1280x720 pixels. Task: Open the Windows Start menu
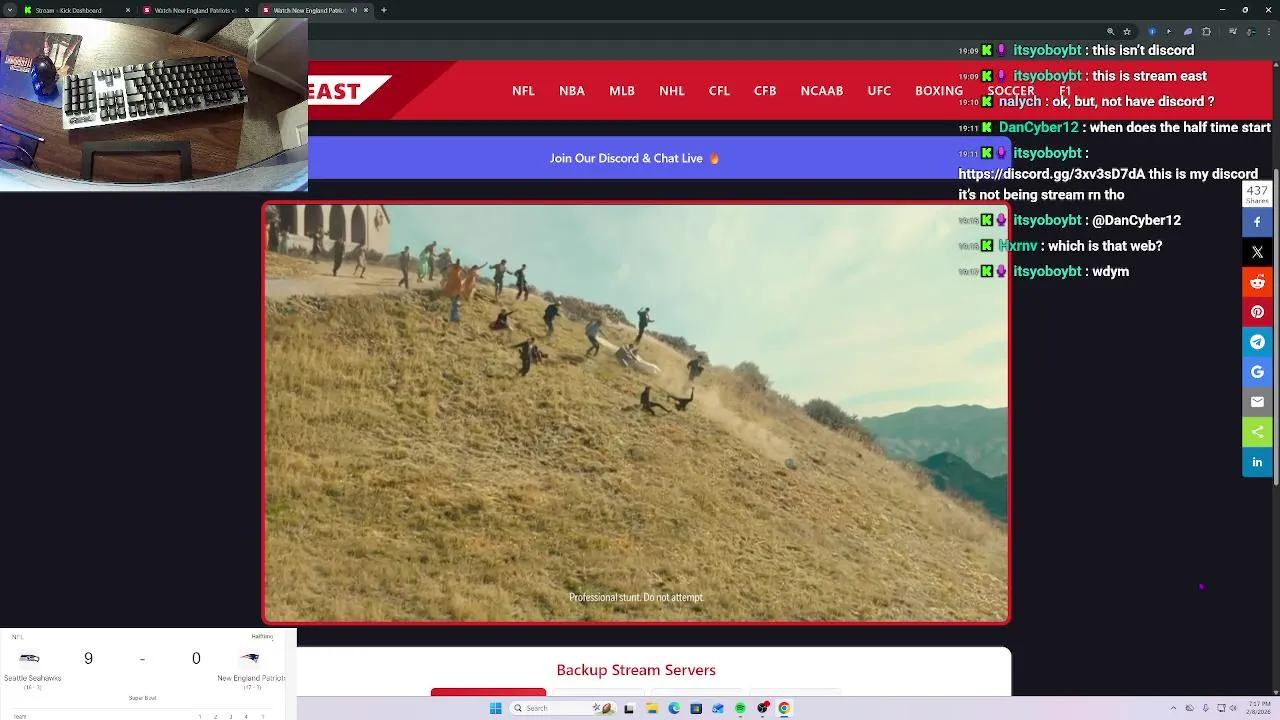496,708
